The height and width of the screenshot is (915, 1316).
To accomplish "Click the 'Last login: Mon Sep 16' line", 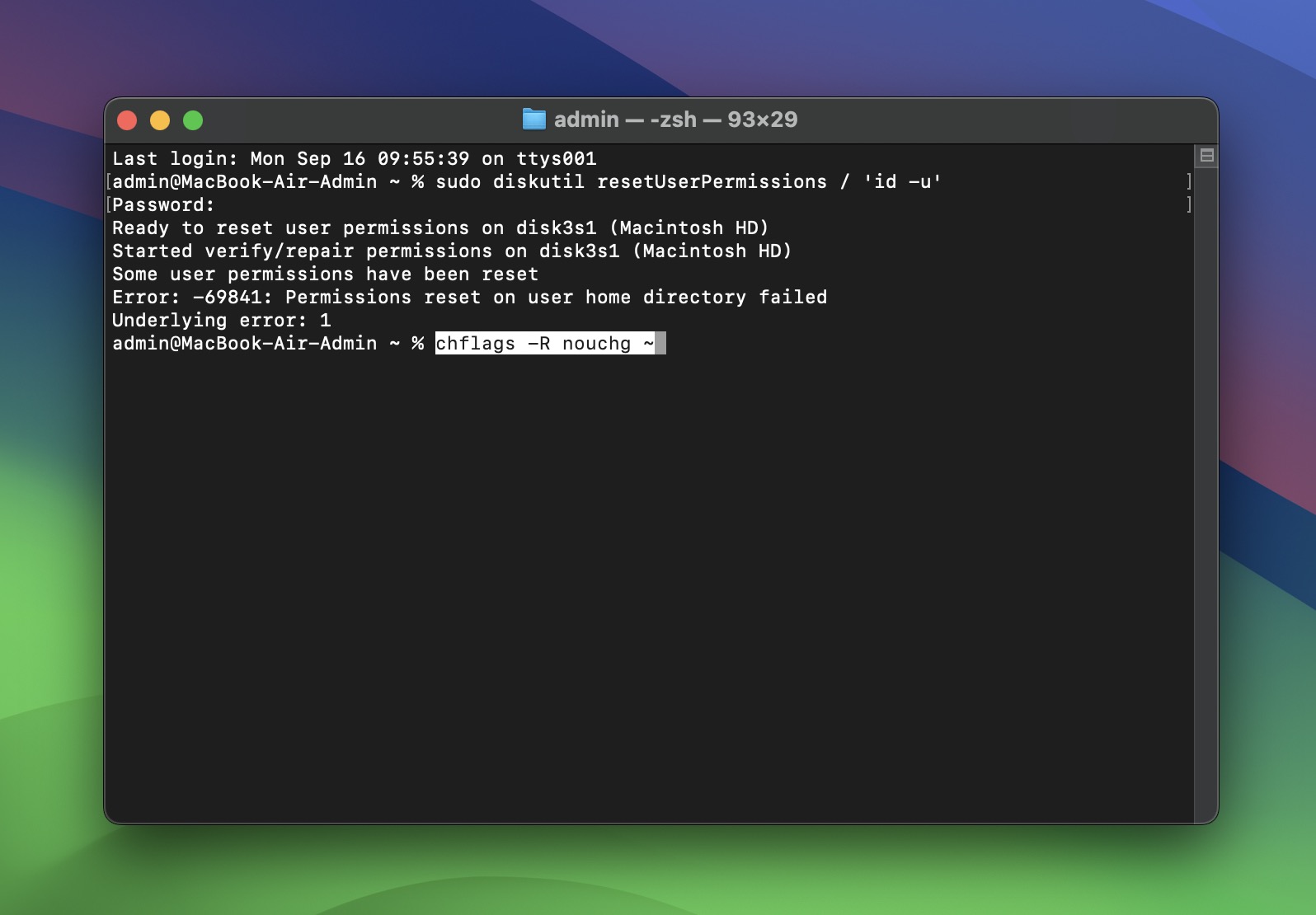I will (355, 158).
